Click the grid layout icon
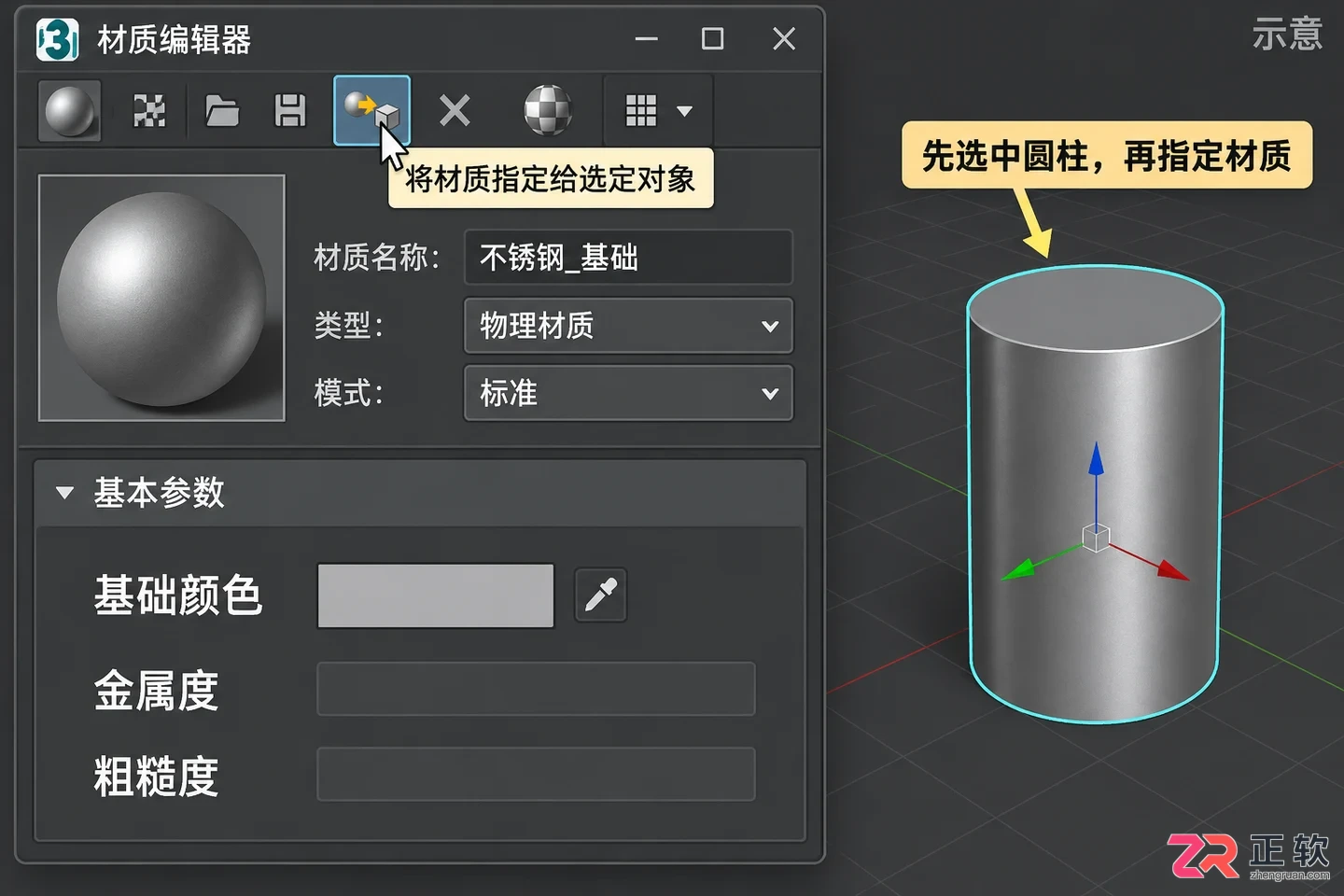Viewport: 1344px width, 896px height. pos(641,111)
